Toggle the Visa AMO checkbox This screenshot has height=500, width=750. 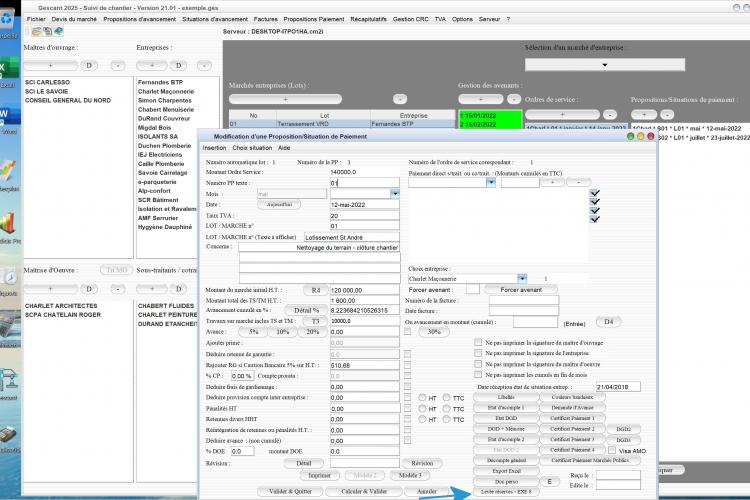coord(612,450)
